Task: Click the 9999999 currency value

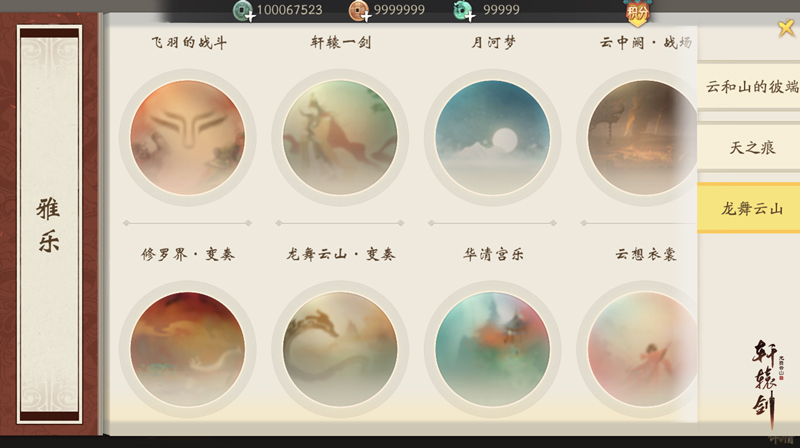Action: click(399, 10)
